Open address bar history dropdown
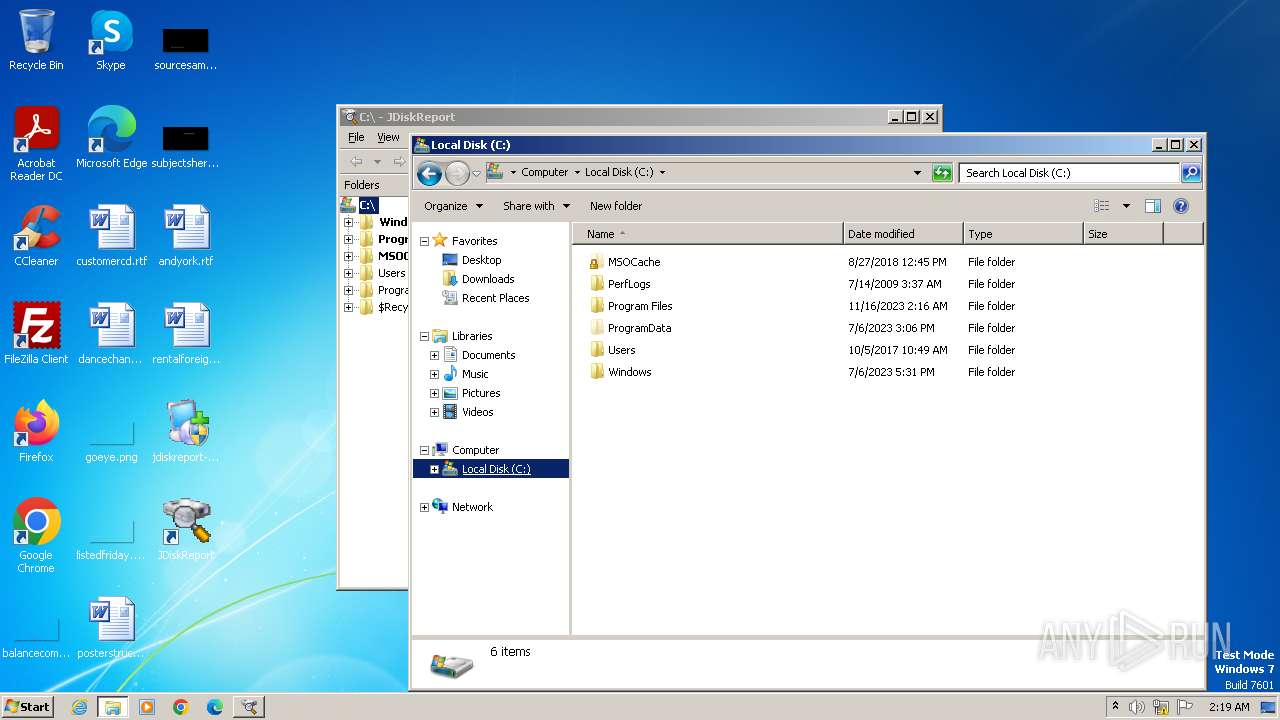This screenshot has width=1280, height=720. 918,173
